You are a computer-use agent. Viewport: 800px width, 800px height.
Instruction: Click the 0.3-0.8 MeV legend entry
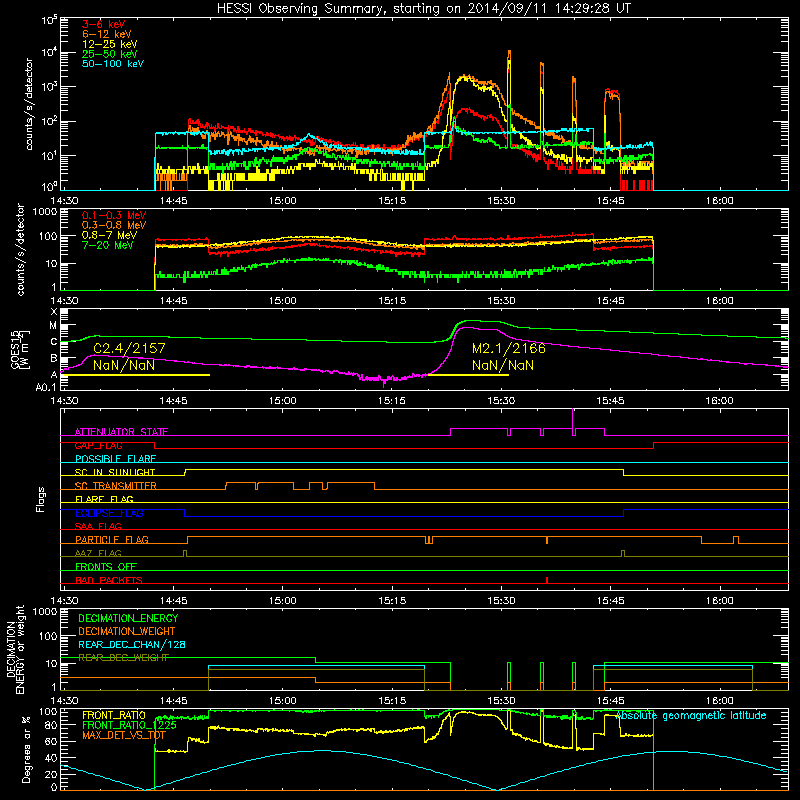(x=114, y=225)
